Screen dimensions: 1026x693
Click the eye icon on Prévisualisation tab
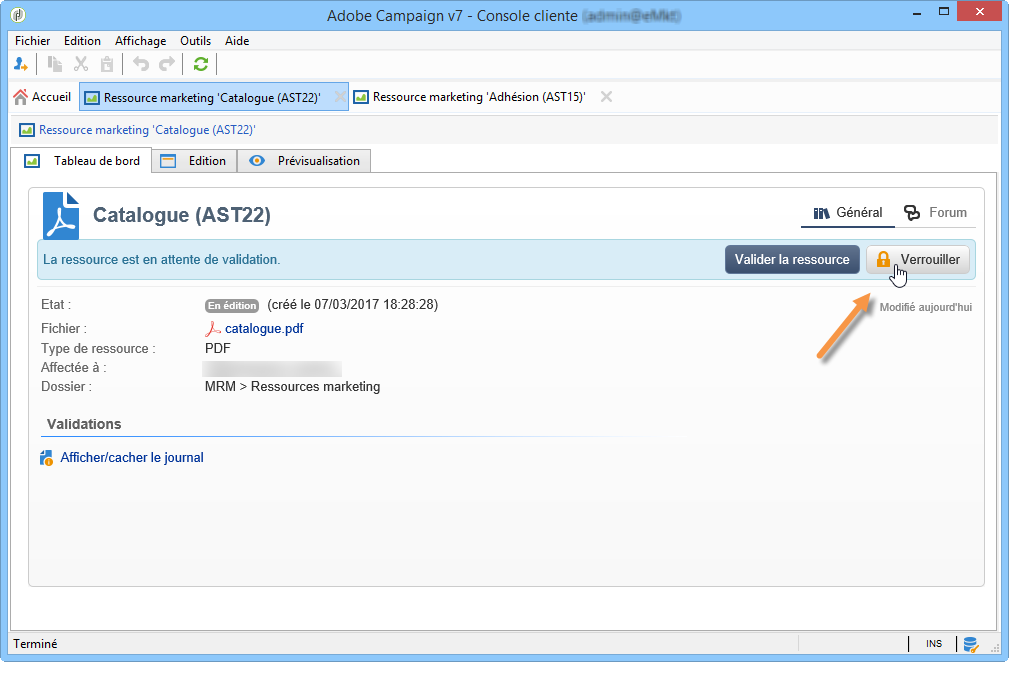pos(257,161)
